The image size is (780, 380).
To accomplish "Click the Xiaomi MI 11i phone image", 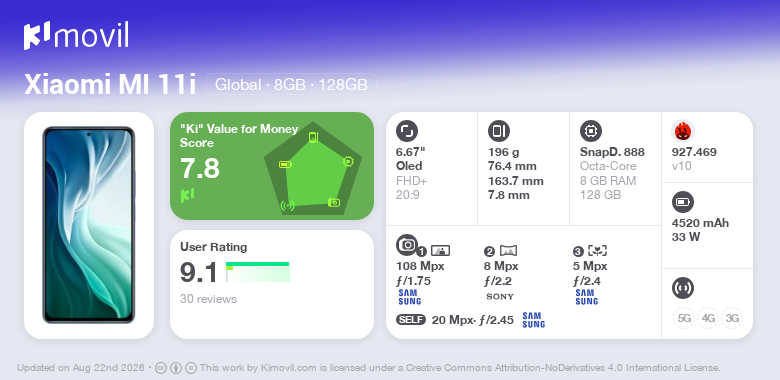I will (x=89, y=225).
